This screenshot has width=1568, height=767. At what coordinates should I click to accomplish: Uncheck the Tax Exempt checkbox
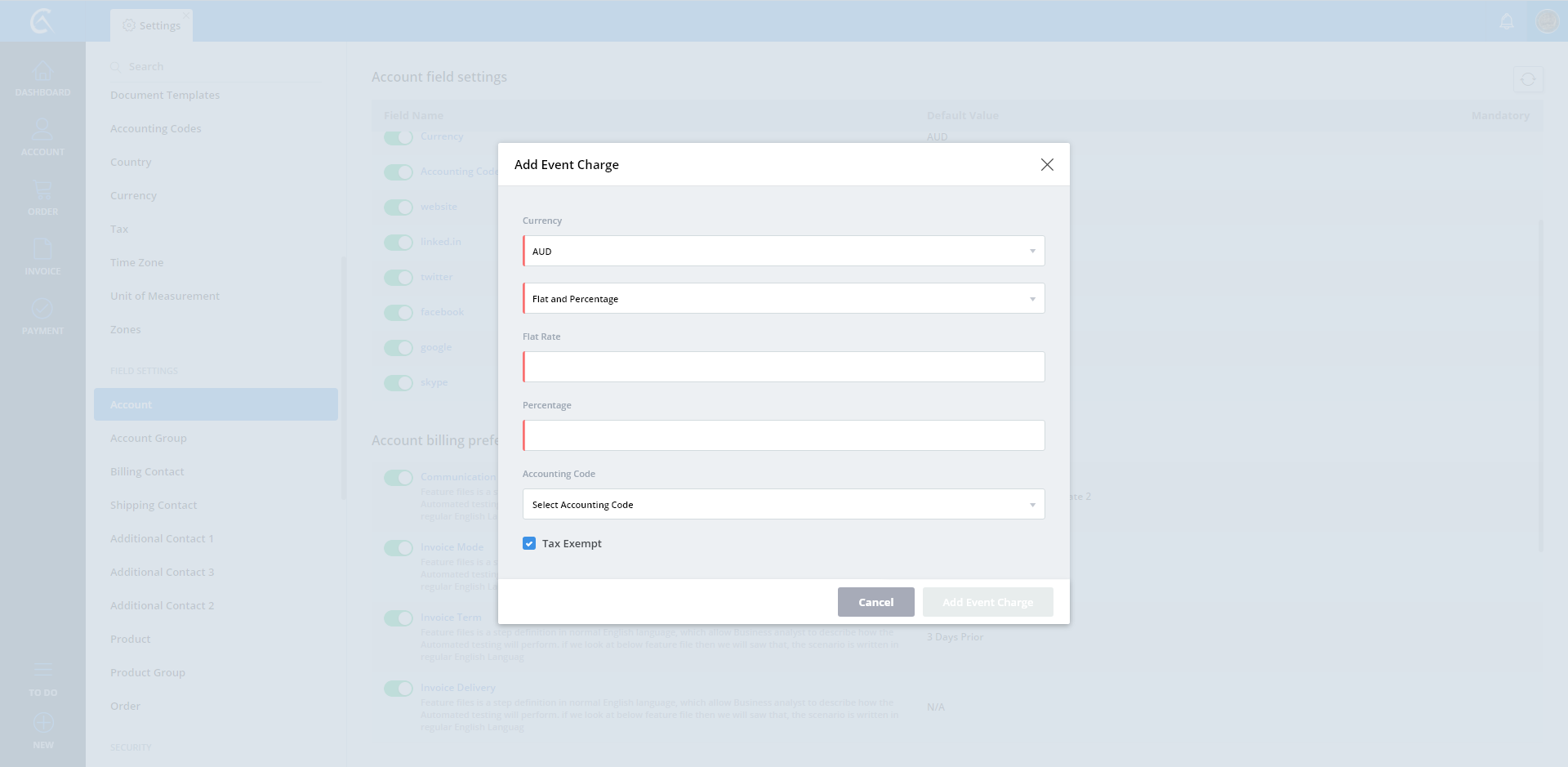[x=529, y=544]
